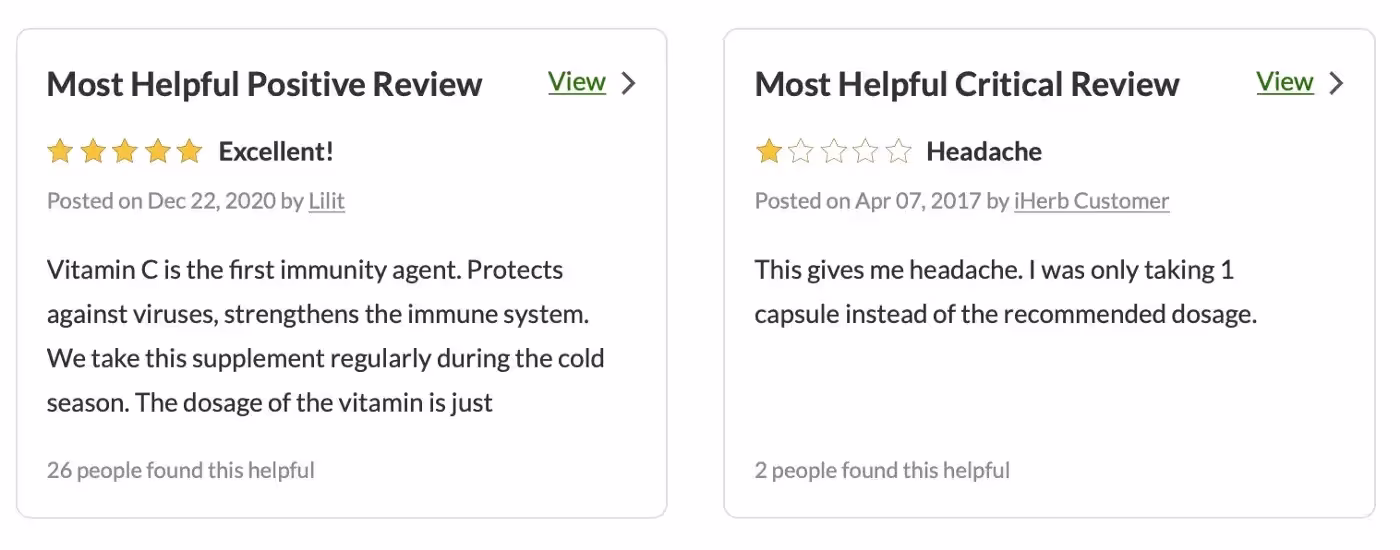Image resolution: width=1400 pixels, height=550 pixels.
Task: Click the fifth gold star in the Excellent! review
Action: (189, 152)
